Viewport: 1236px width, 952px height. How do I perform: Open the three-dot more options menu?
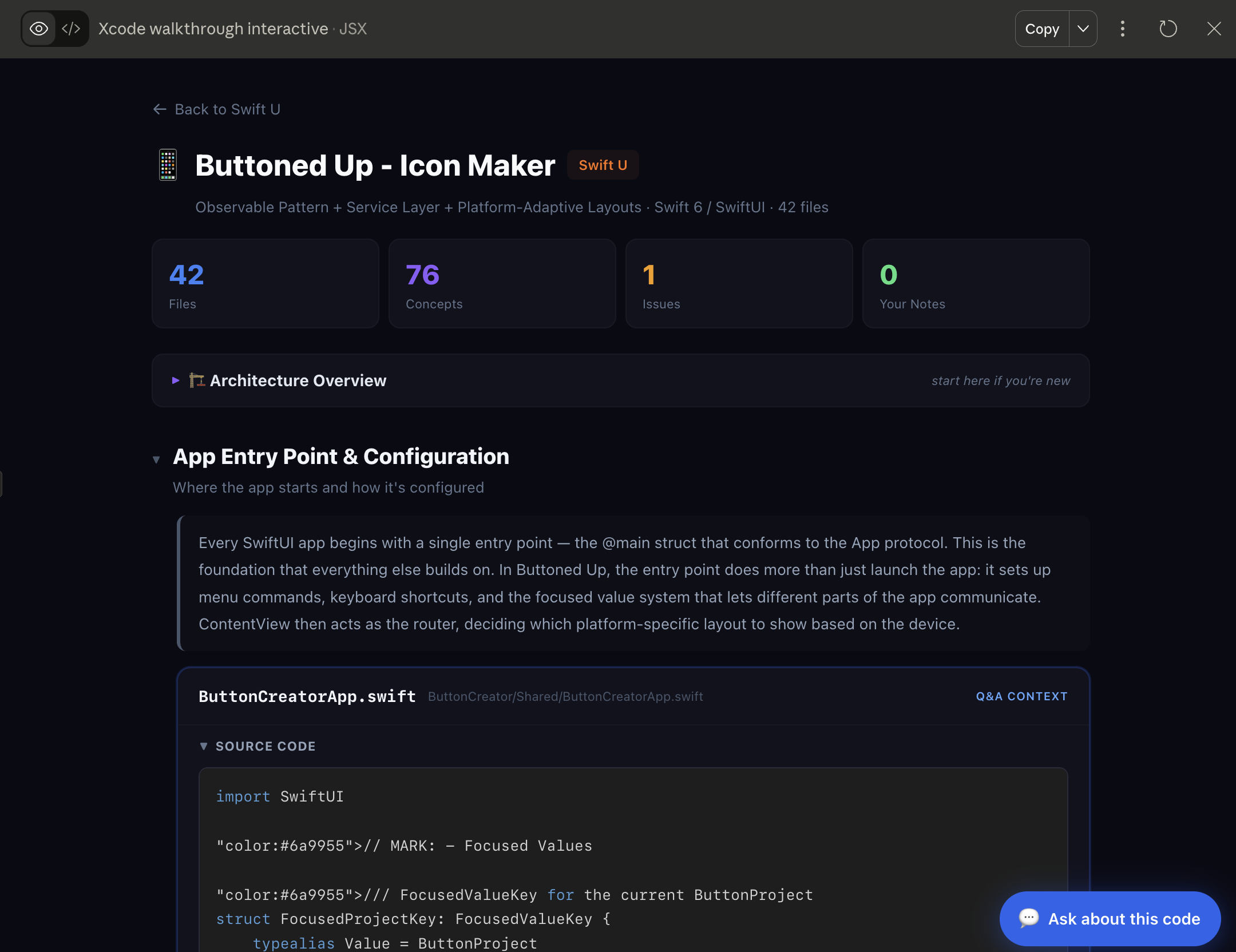(x=1123, y=29)
